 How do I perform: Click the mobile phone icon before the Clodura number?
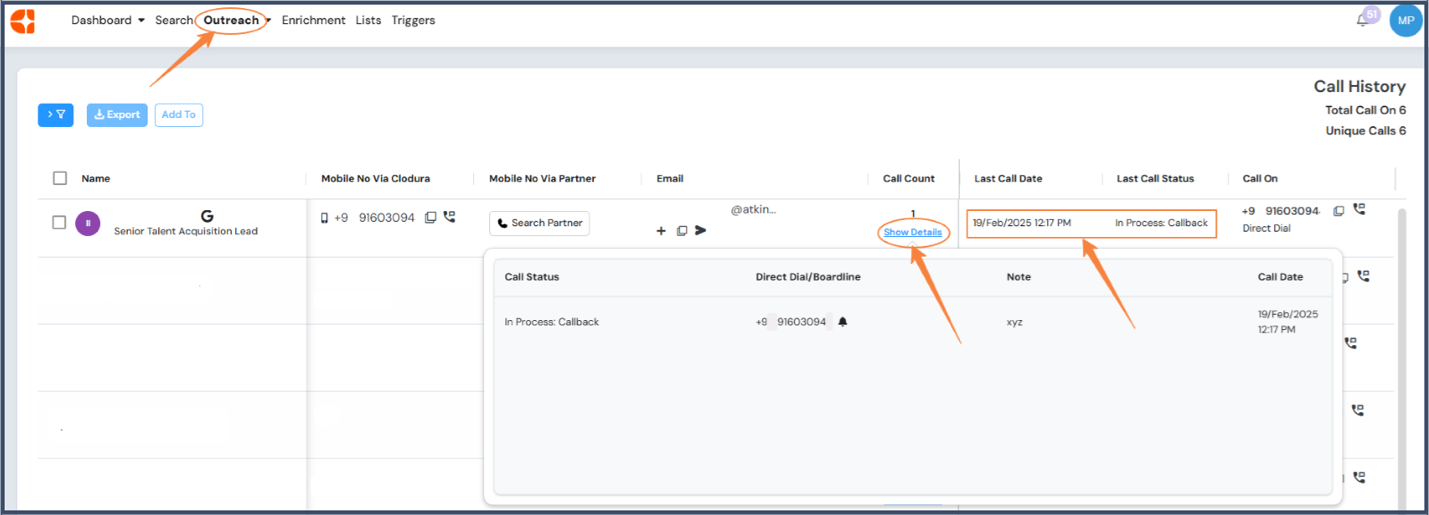coord(324,217)
